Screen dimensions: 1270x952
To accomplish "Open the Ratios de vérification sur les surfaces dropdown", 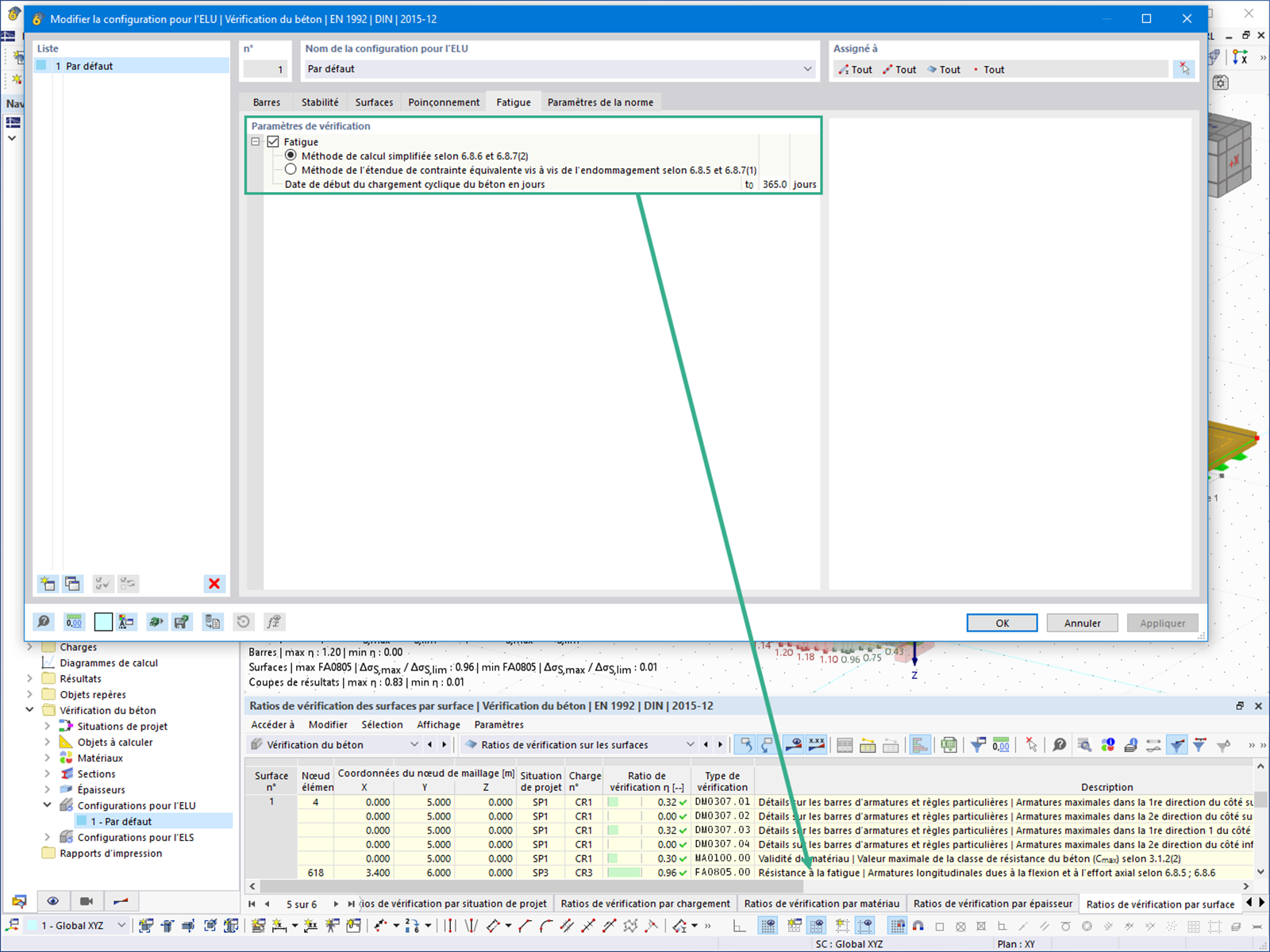I will click(579, 745).
